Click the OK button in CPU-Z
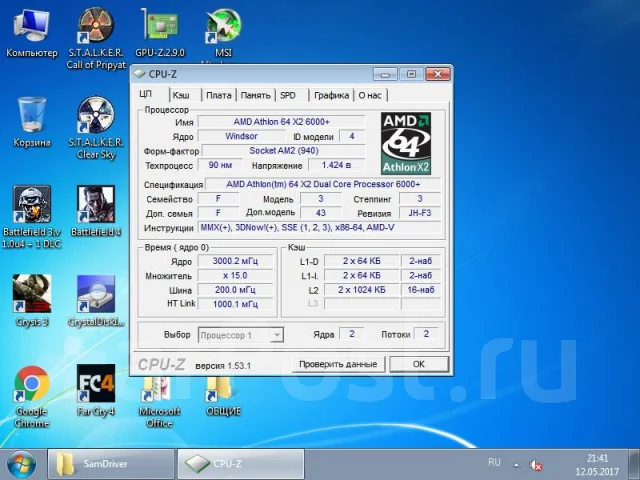The width and height of the screenshot is (640, 480). point(419,364)
